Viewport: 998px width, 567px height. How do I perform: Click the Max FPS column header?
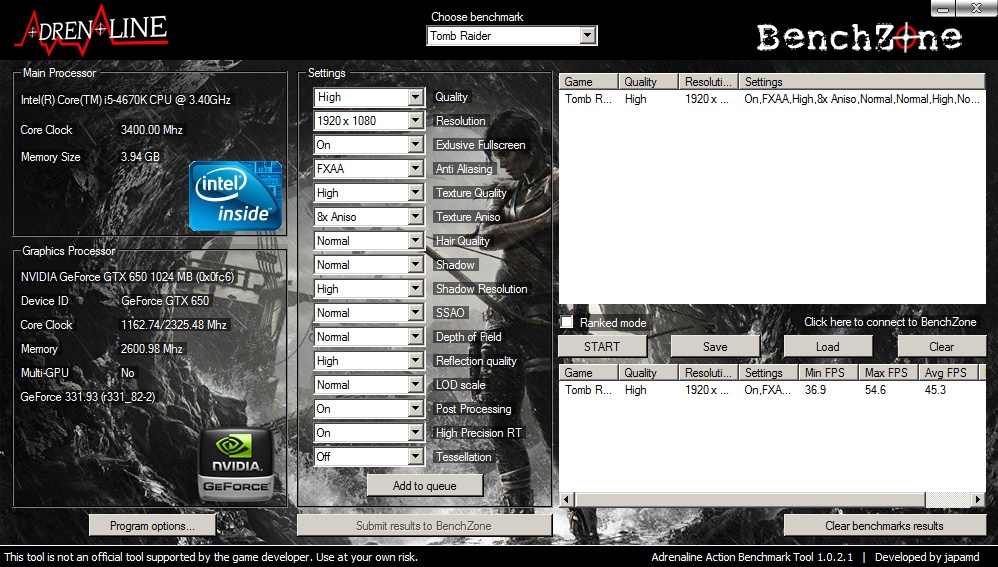(x=888, y=373)
